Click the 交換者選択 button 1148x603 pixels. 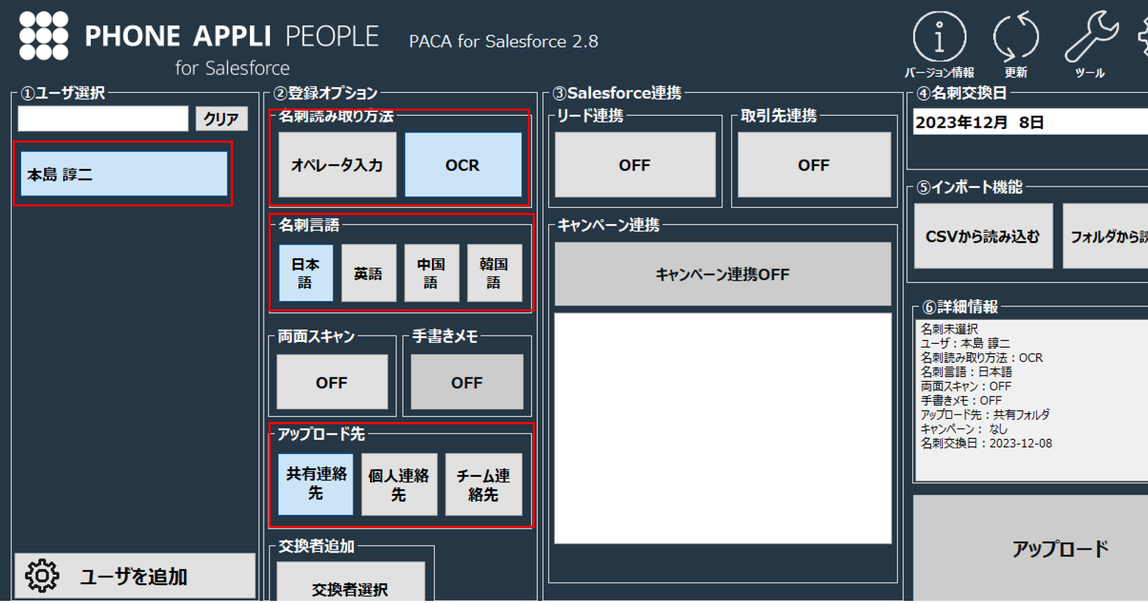point(350,583)
